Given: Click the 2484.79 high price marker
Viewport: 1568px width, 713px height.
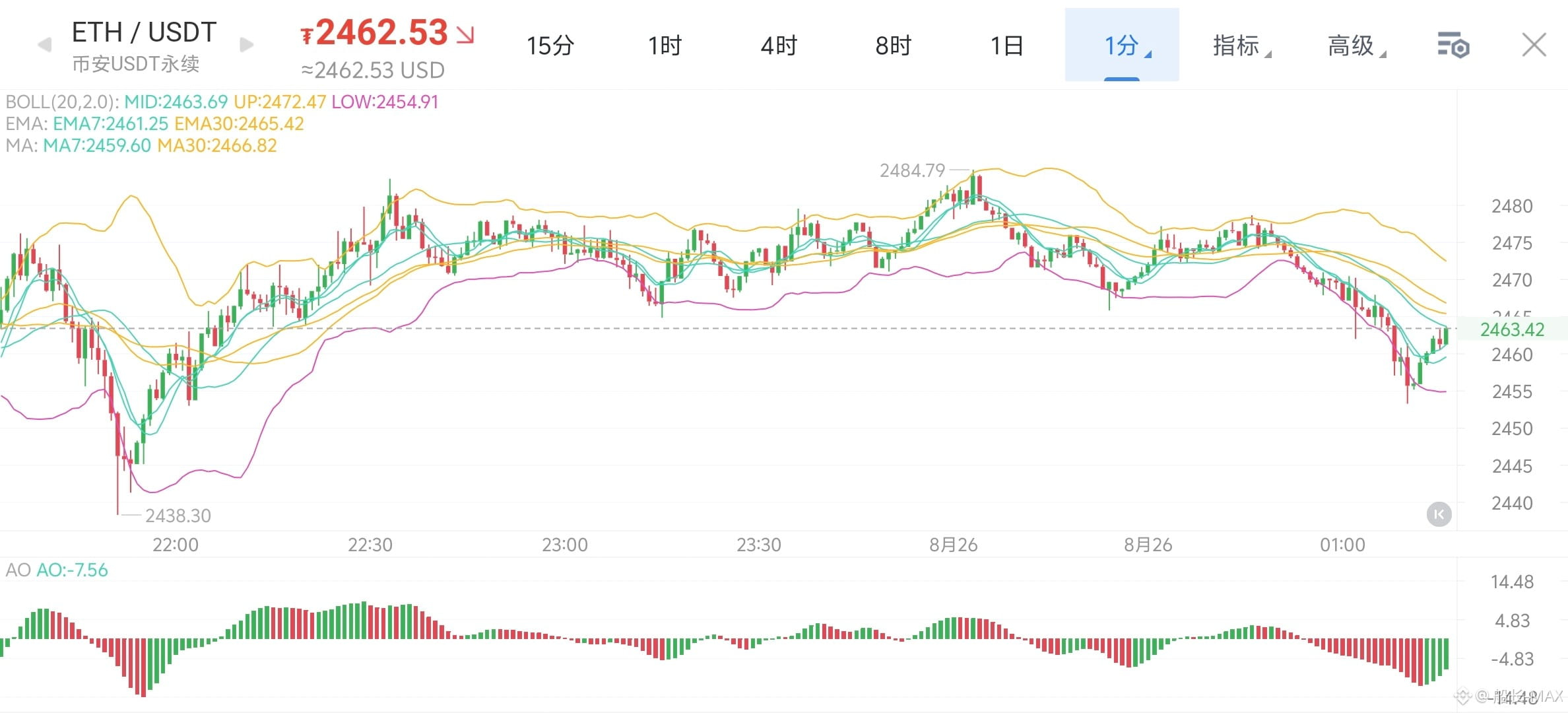Looking at the screenshot, I should [912, 170].
